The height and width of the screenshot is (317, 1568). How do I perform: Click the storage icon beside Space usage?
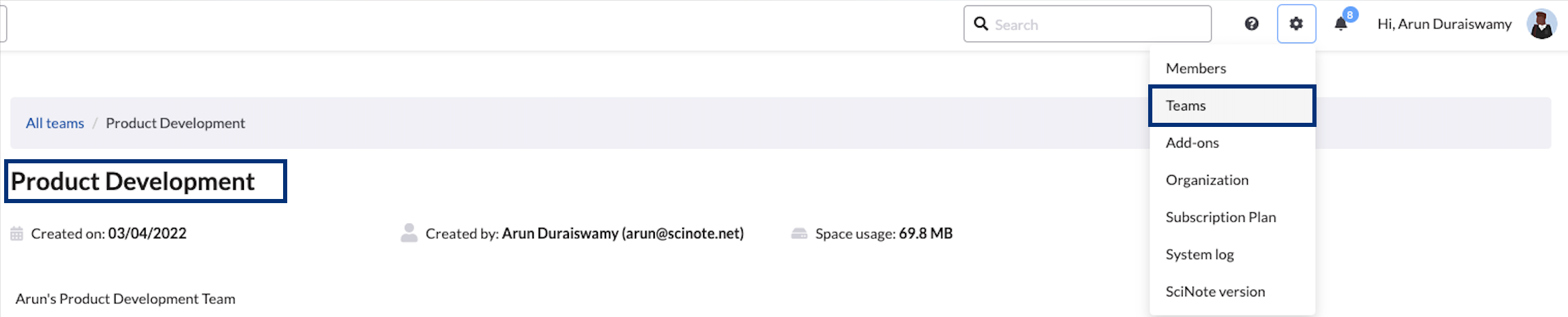(x=799, y=234)
